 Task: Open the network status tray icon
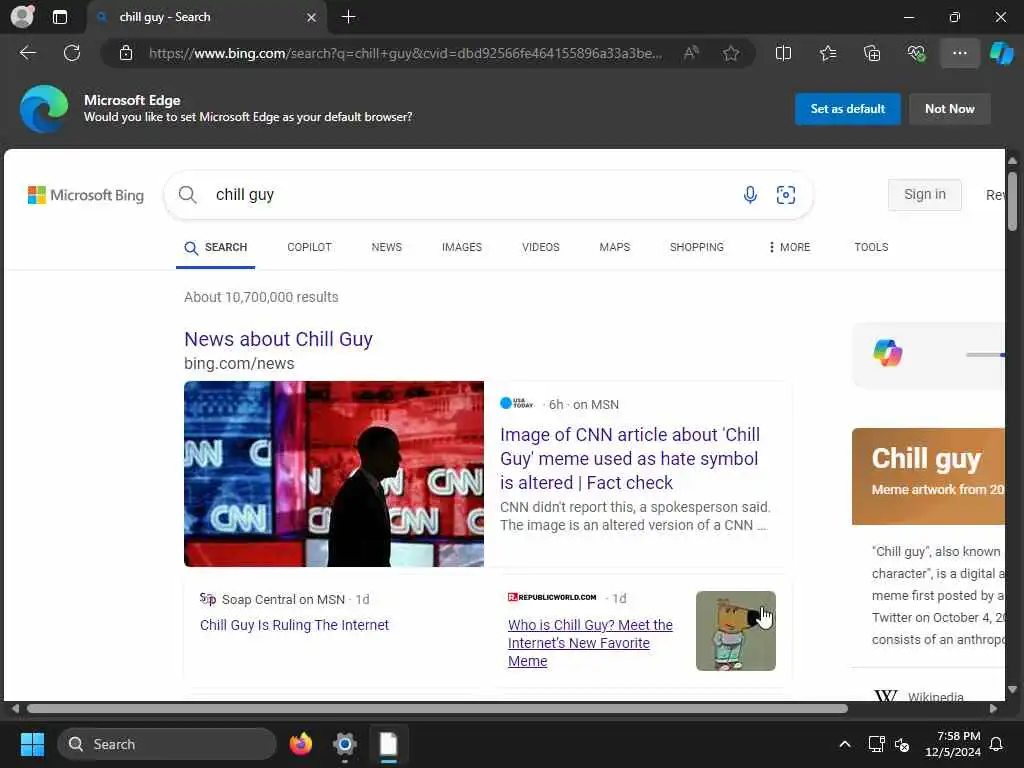(876, 744)
